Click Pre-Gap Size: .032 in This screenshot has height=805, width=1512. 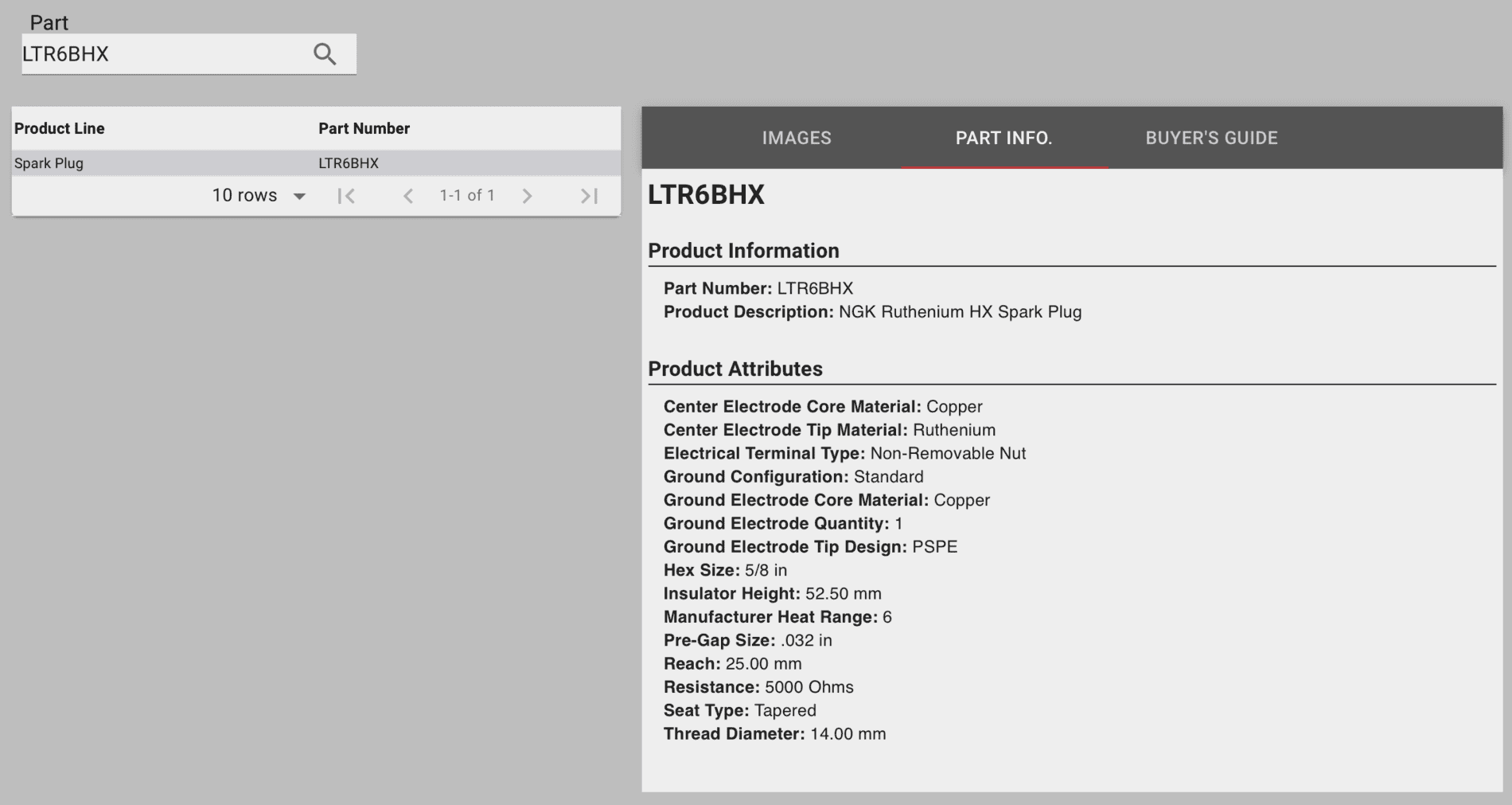pos(748,640)
